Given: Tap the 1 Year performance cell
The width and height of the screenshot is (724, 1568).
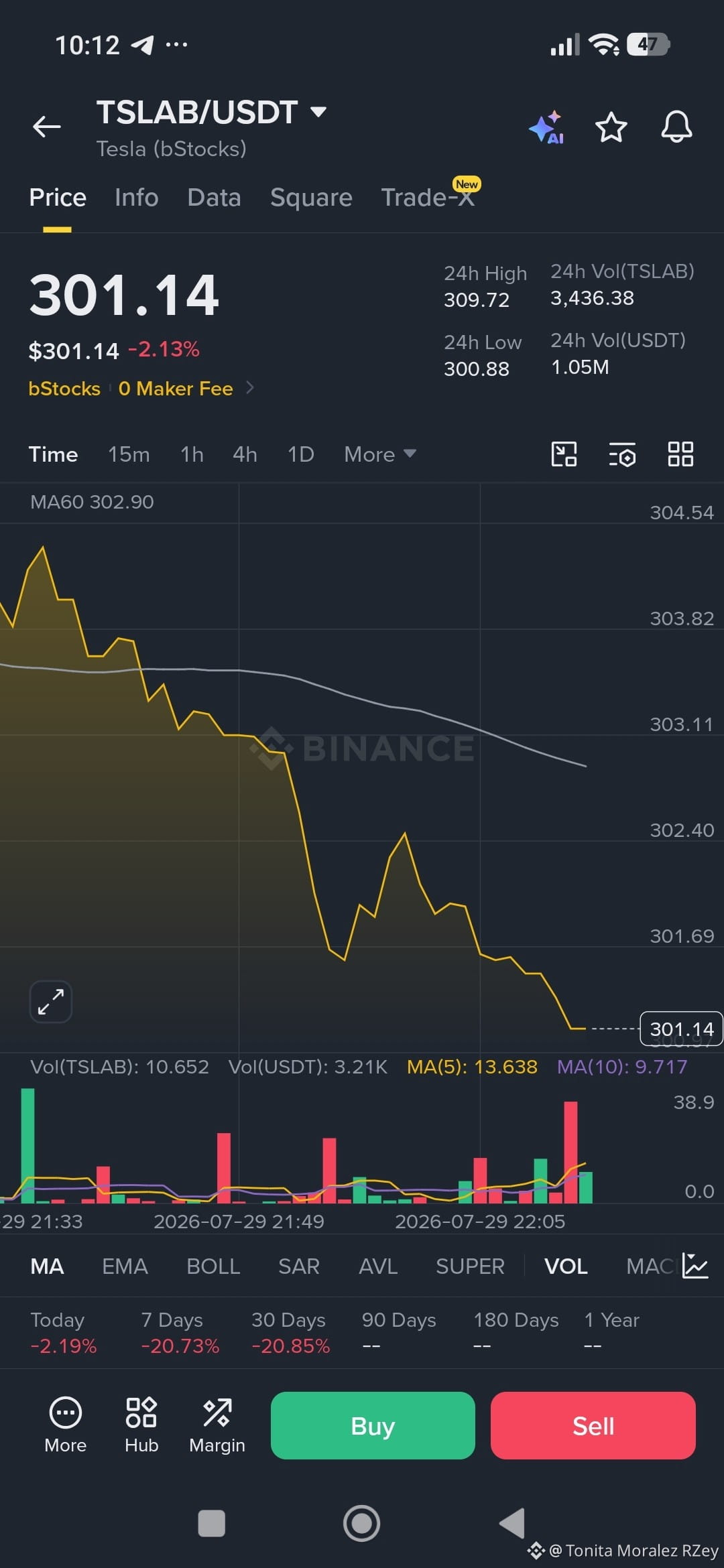Looking at the screenshot, I should 611,1333.
